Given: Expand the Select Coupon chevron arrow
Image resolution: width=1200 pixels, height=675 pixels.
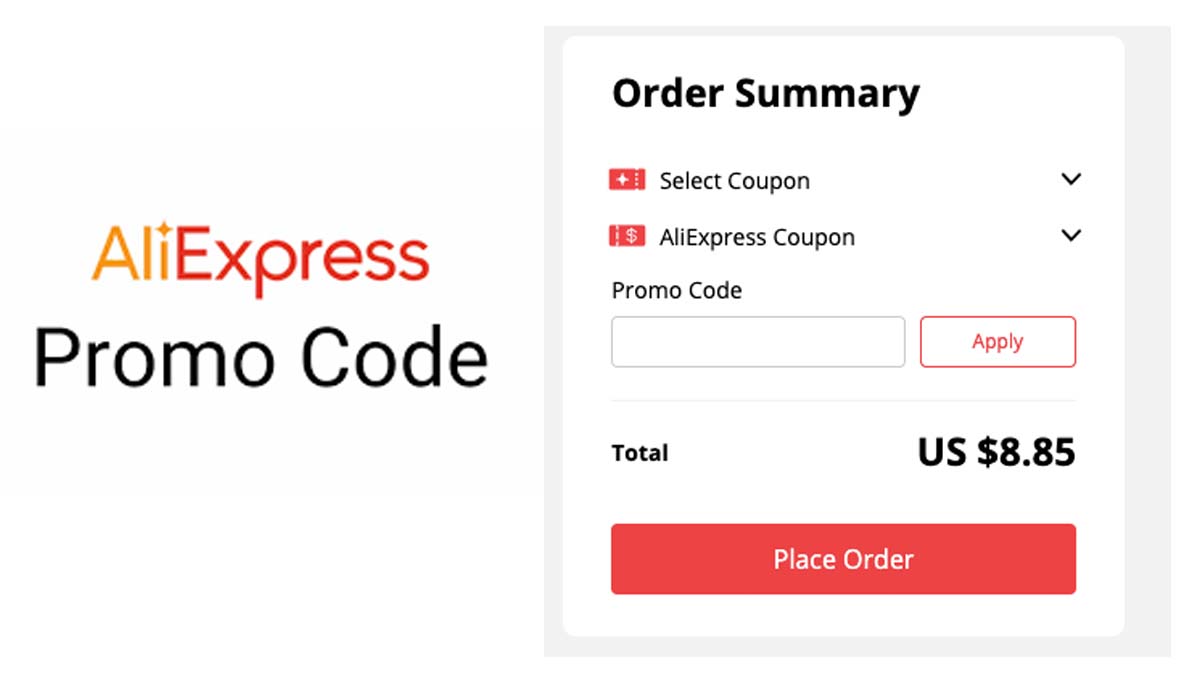Looking at the screenshot, I should (1071, 180).
